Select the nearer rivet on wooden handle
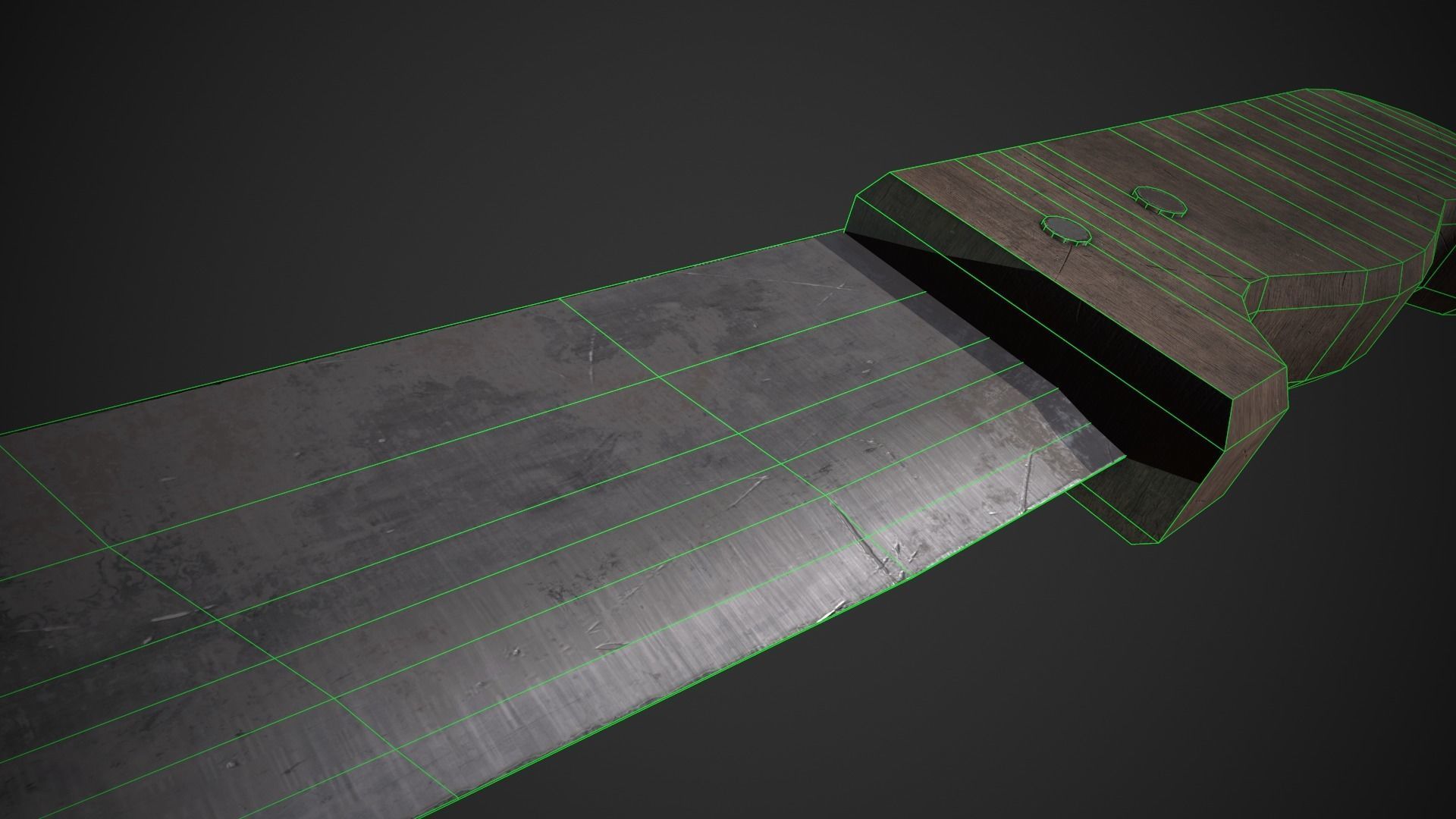 click(x=1067, y=231)
